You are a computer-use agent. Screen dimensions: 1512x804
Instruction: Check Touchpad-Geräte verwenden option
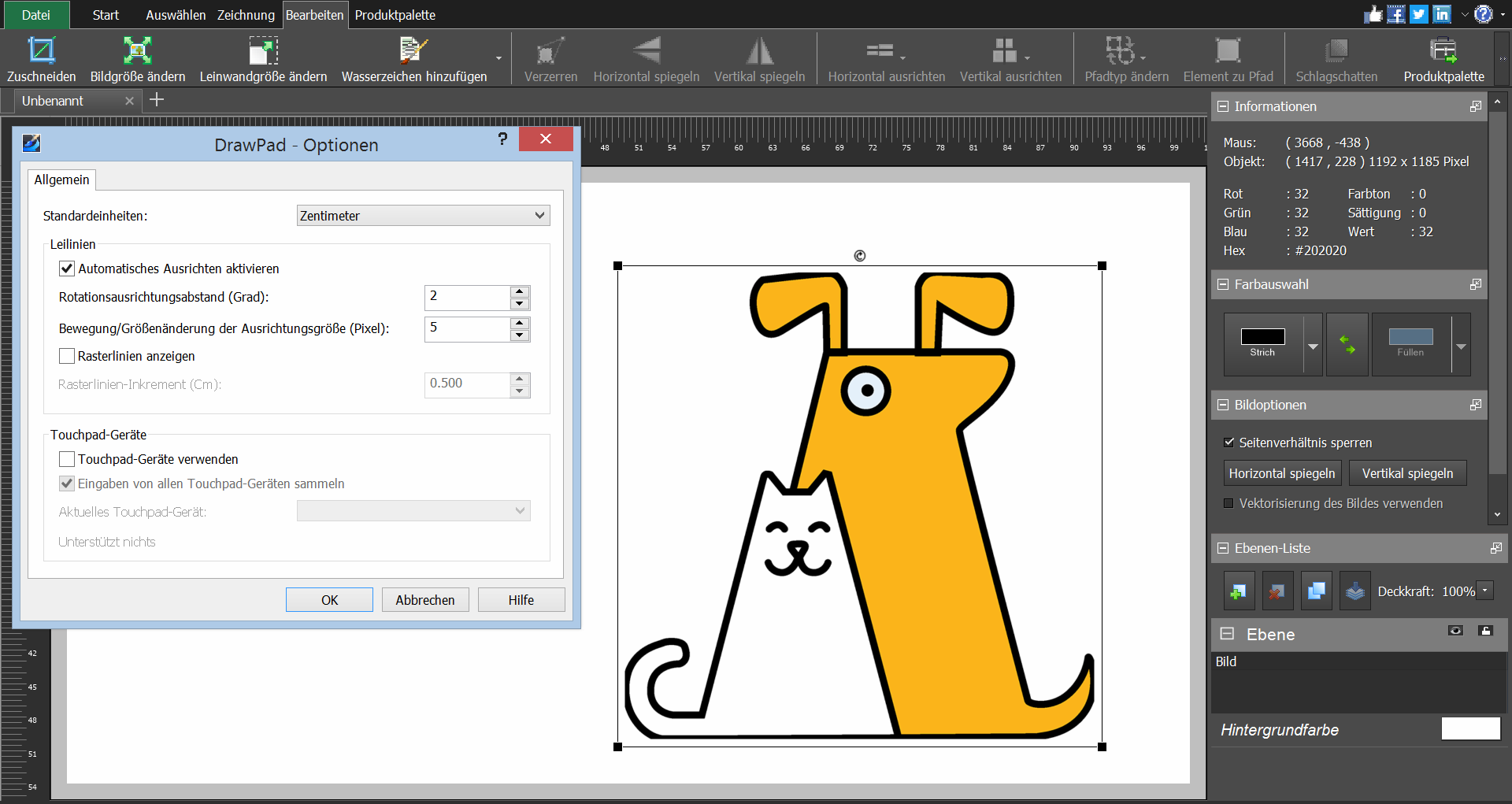click(x=67, y=459)
